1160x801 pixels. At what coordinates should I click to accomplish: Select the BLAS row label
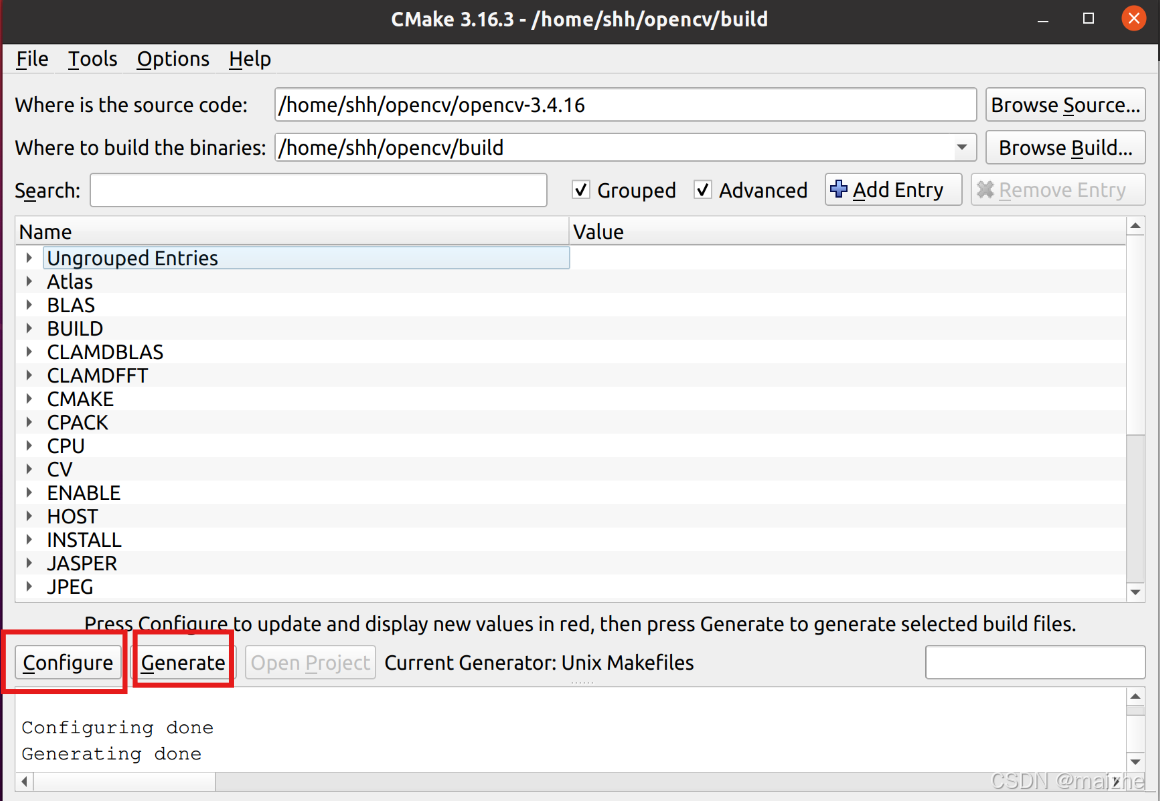71,305
